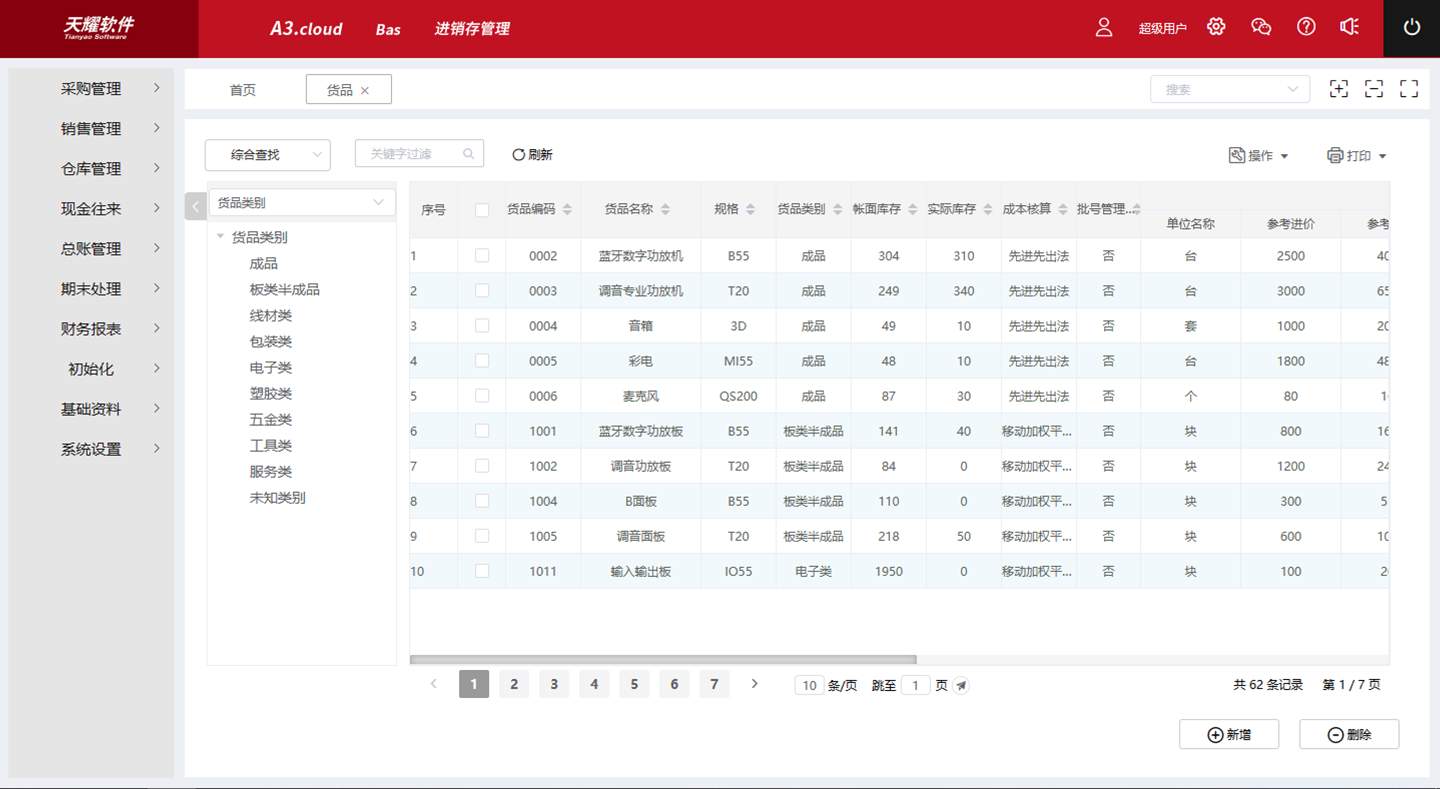Sort by 货品编码 column arrows
This screenshot has height=789, width=1440.
click(567, 209)
